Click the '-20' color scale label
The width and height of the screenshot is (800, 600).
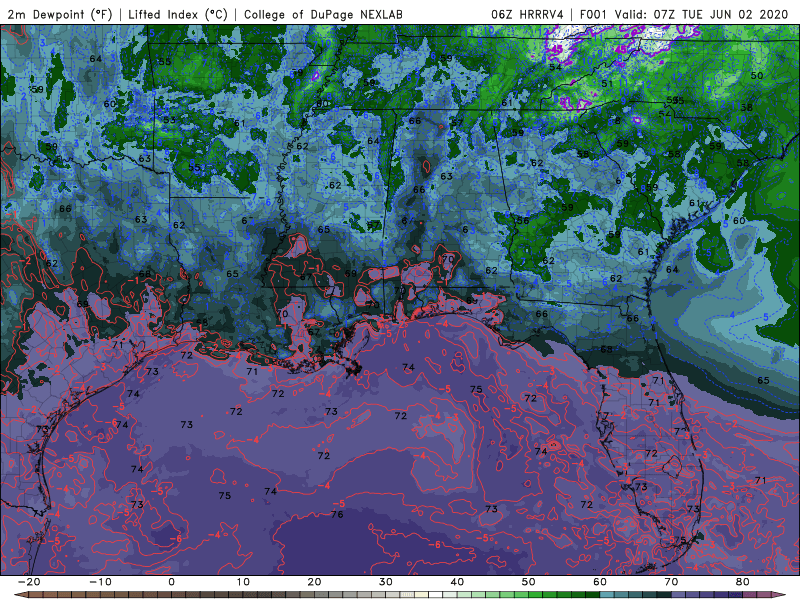pos(29,582)
